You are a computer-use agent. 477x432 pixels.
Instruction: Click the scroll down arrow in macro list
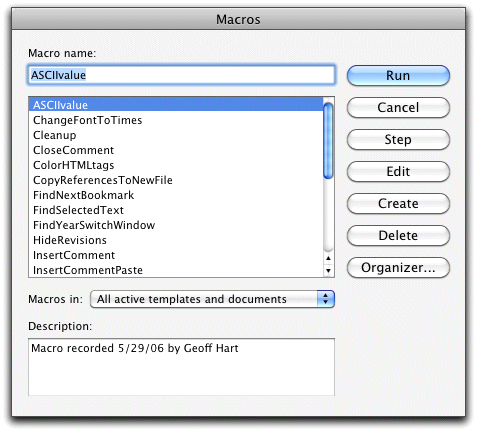click(328, 270)
